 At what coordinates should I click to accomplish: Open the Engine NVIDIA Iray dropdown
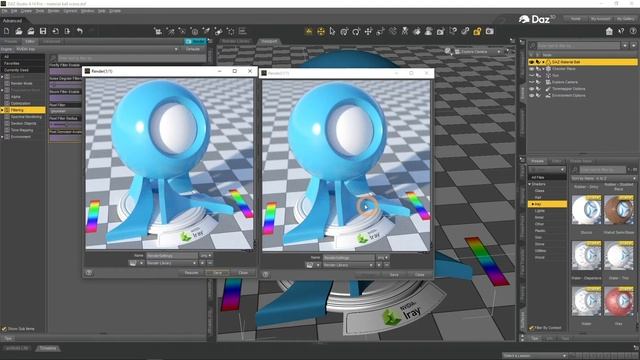point(97,49)
